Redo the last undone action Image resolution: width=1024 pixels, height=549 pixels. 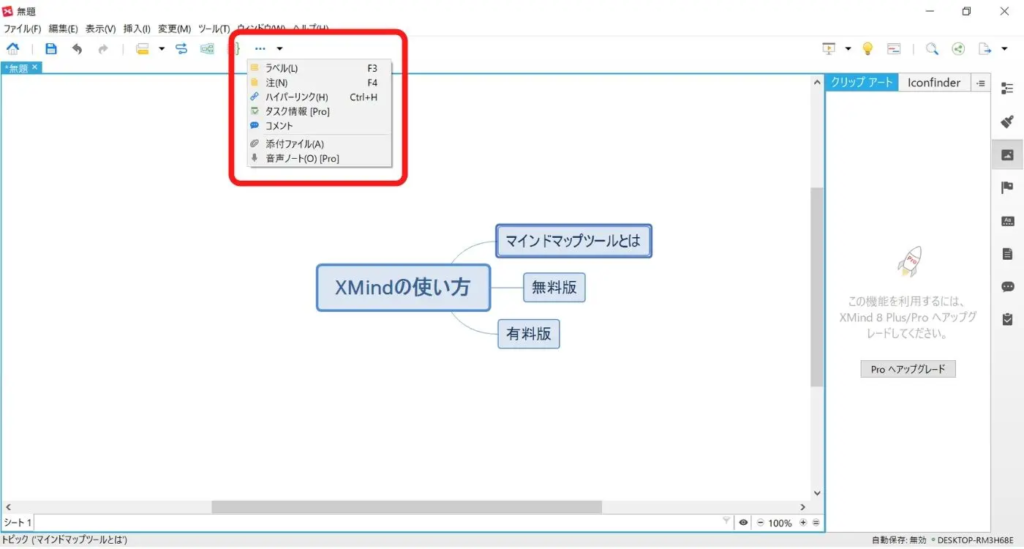(103, 49)
